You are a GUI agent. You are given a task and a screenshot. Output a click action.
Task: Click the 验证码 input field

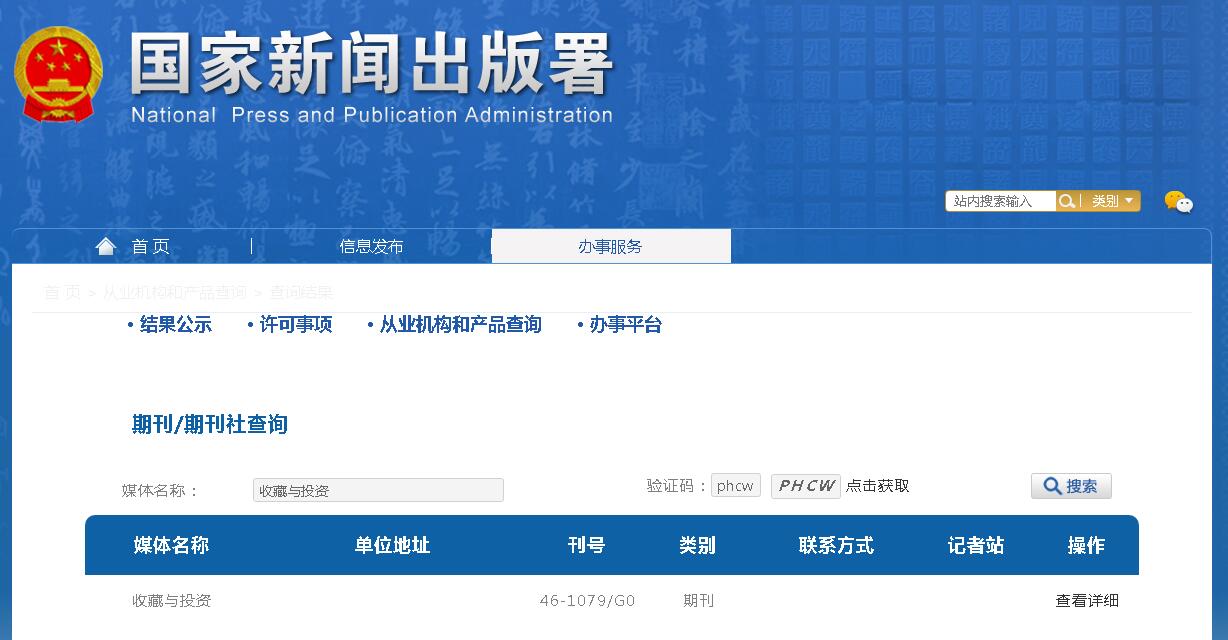pos(735,485)
